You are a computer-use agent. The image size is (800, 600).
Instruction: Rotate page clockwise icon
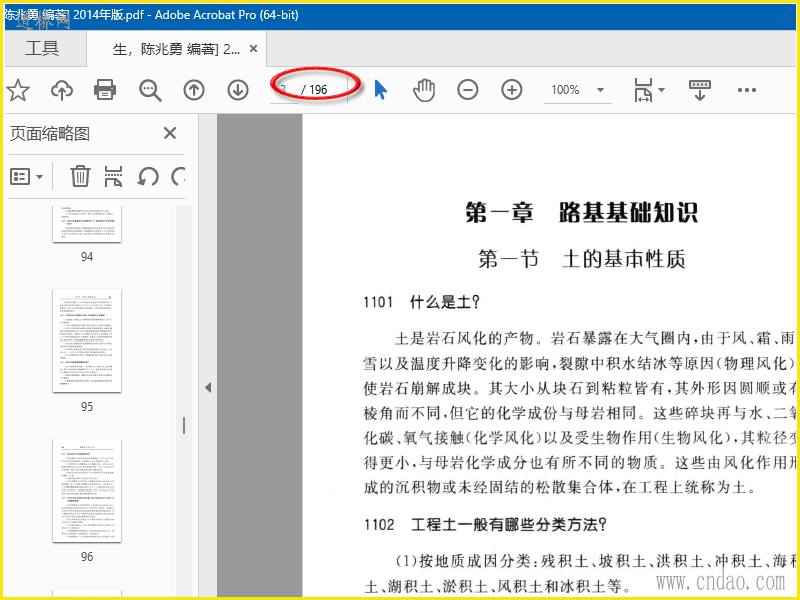178,177
